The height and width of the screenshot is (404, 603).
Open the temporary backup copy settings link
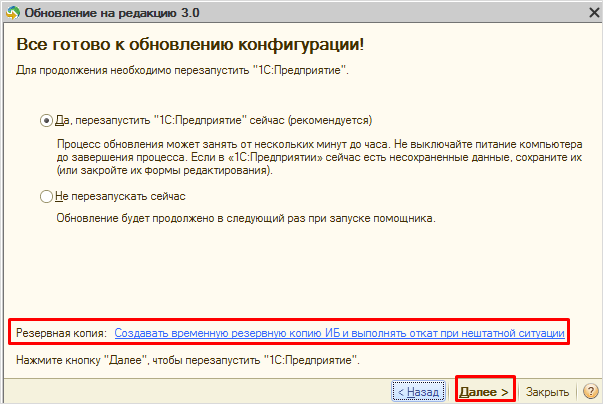point(340,332)
